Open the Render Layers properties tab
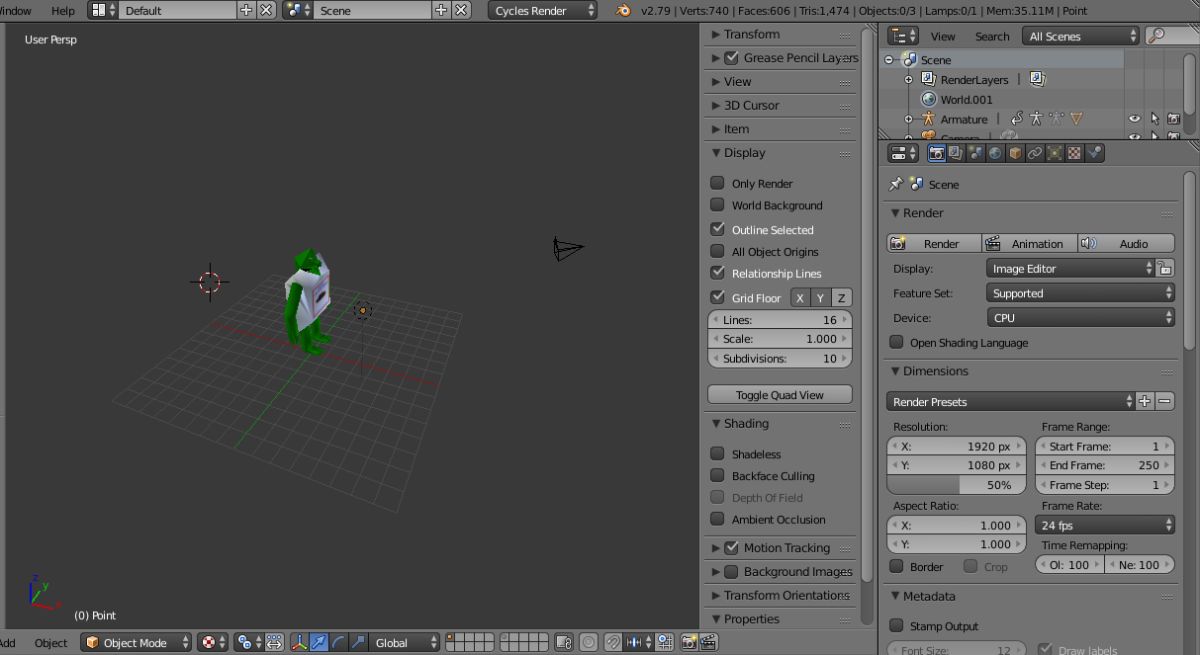The image size is (1200, 655). (x=956, y=153)
